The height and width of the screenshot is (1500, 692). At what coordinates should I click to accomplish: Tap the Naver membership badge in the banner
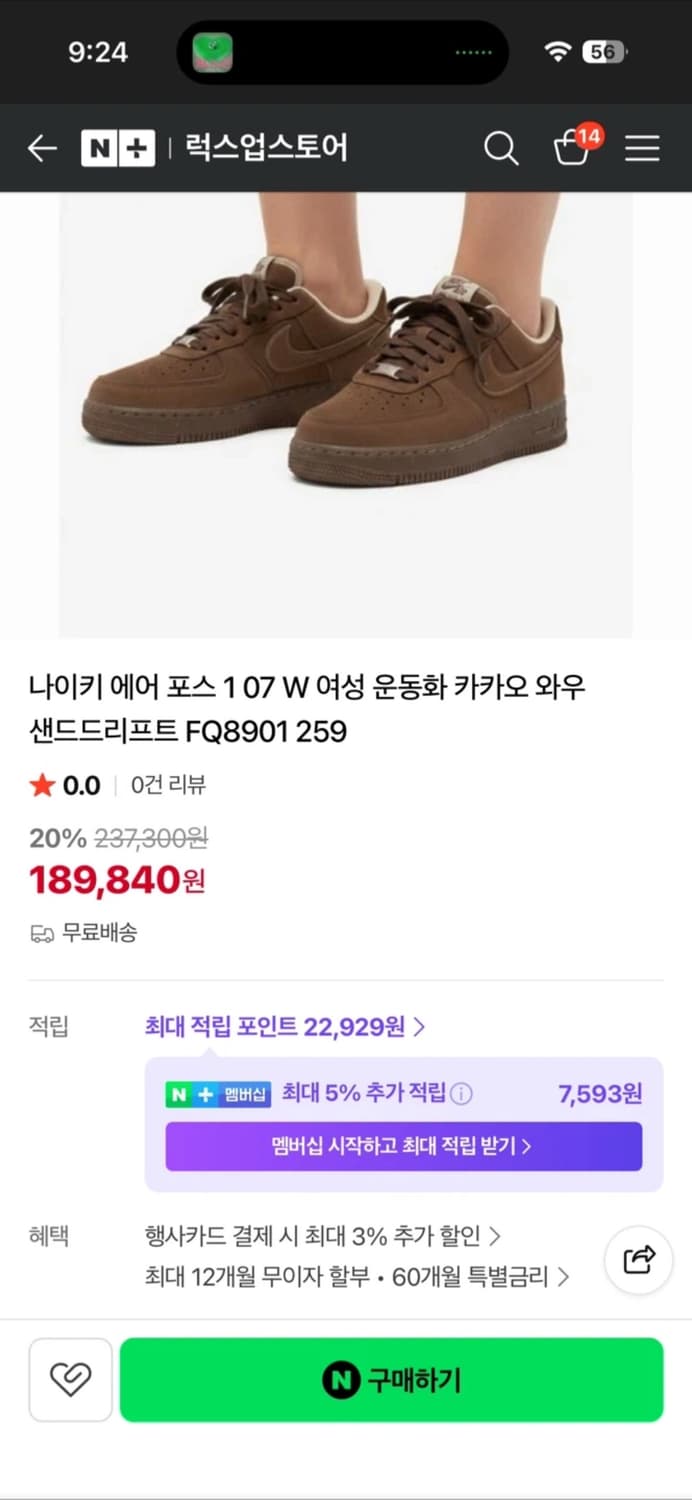(x=219, y=1093)
